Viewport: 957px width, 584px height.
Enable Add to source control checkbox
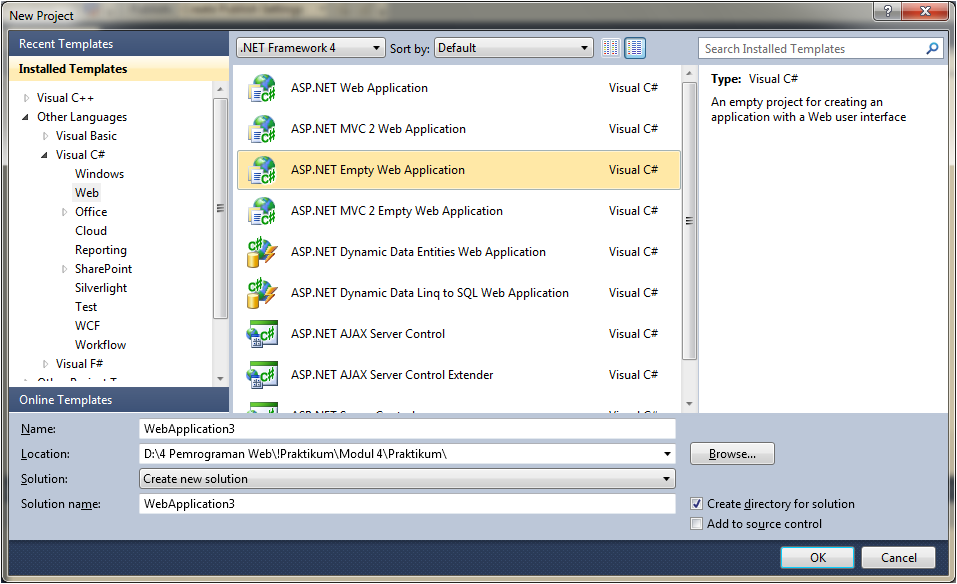[x=696, y=524]
